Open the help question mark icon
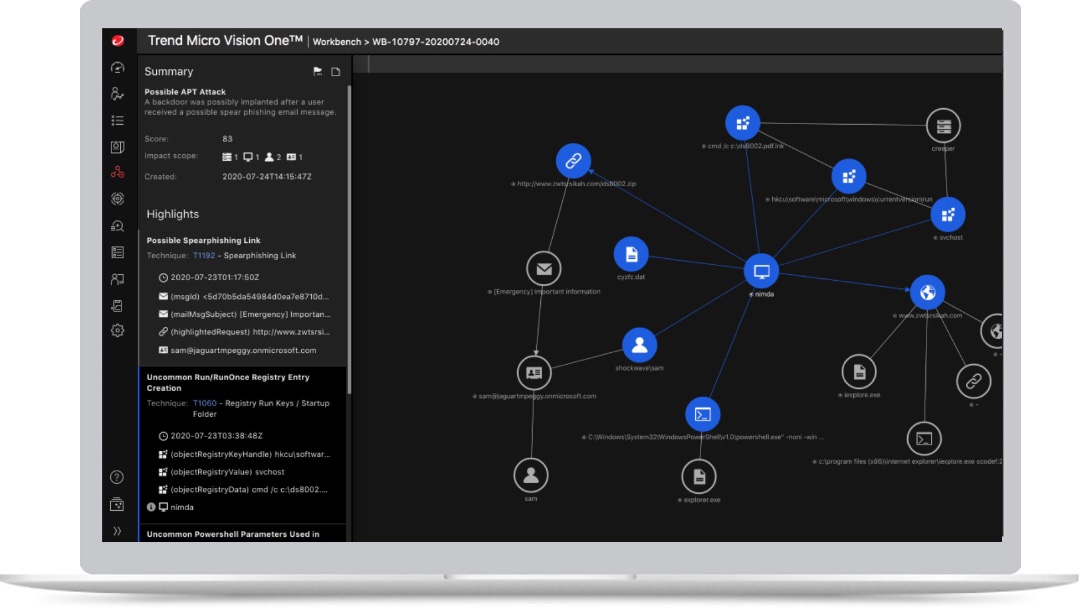1080x608 pixels. [x=117, y=477]
